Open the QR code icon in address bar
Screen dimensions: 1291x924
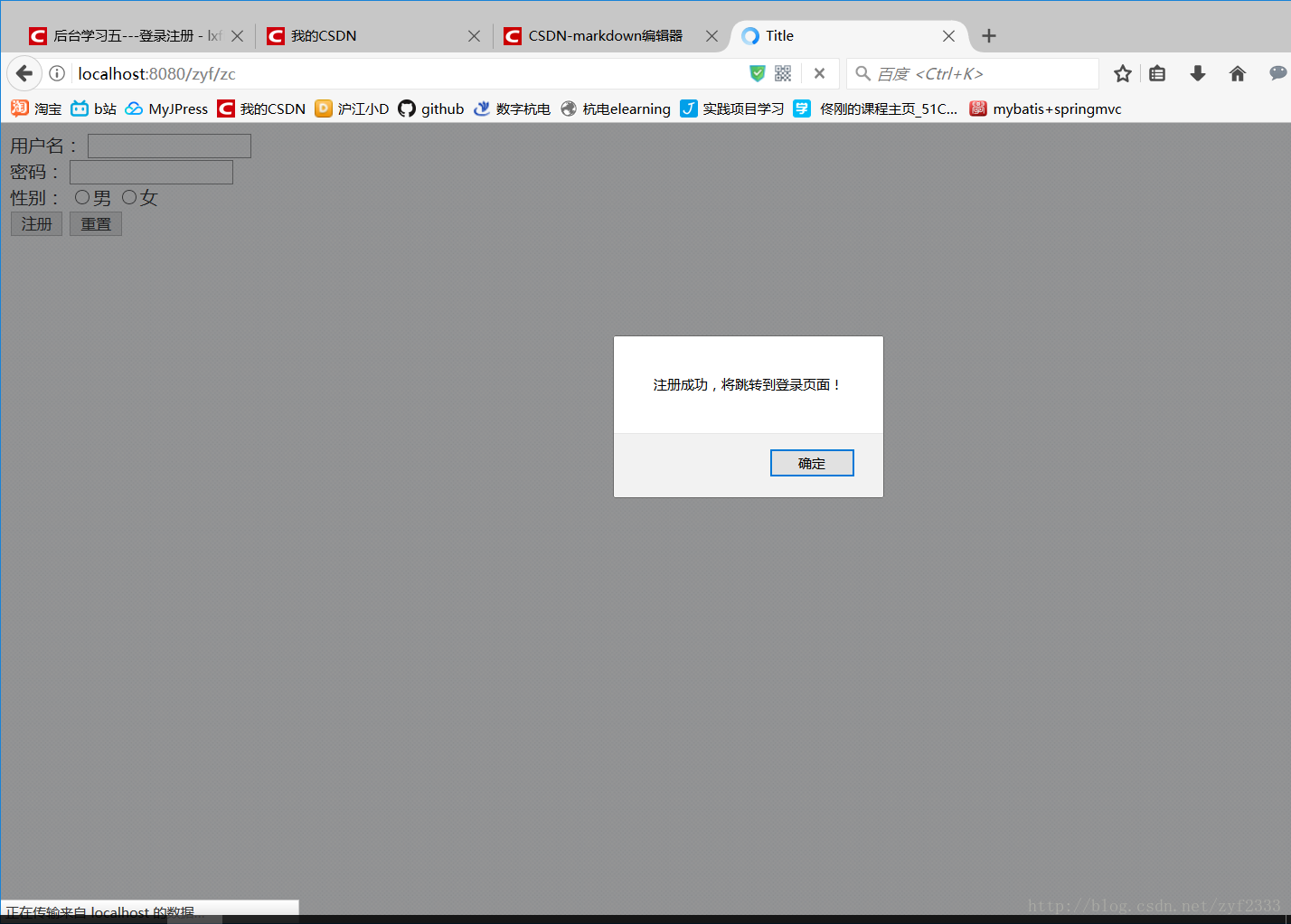coord(783,73)
